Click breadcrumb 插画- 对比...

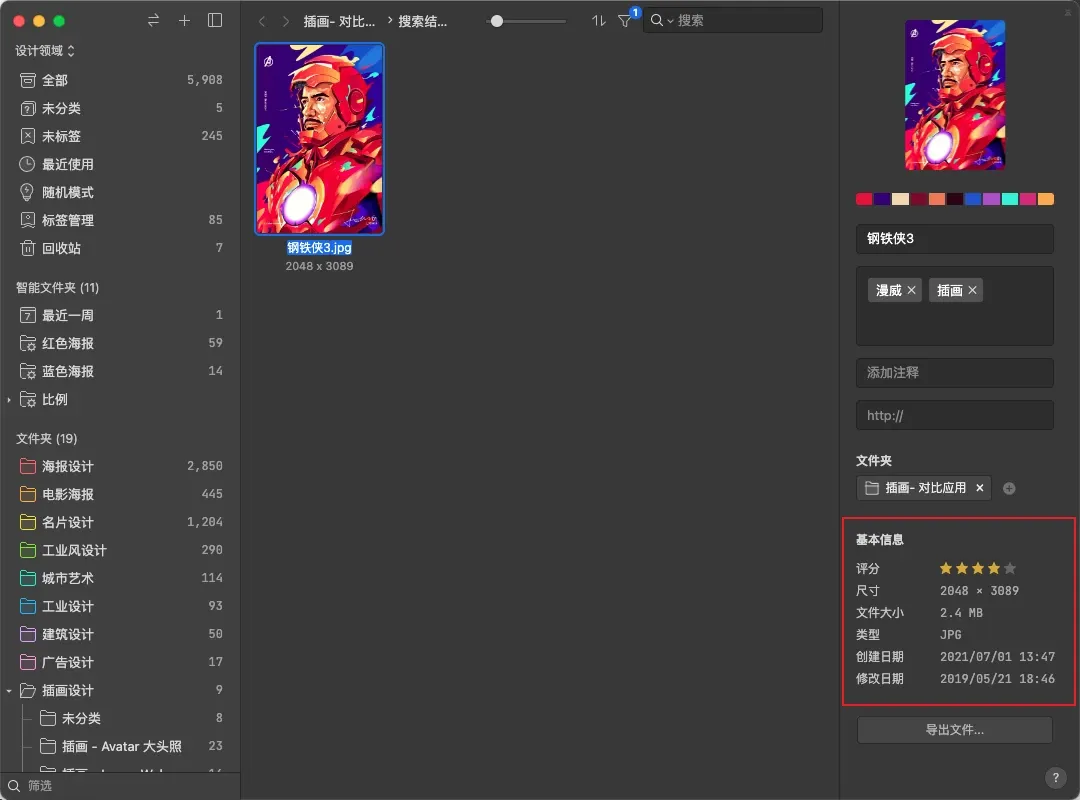pyautogui.click(x=340, y=21)
